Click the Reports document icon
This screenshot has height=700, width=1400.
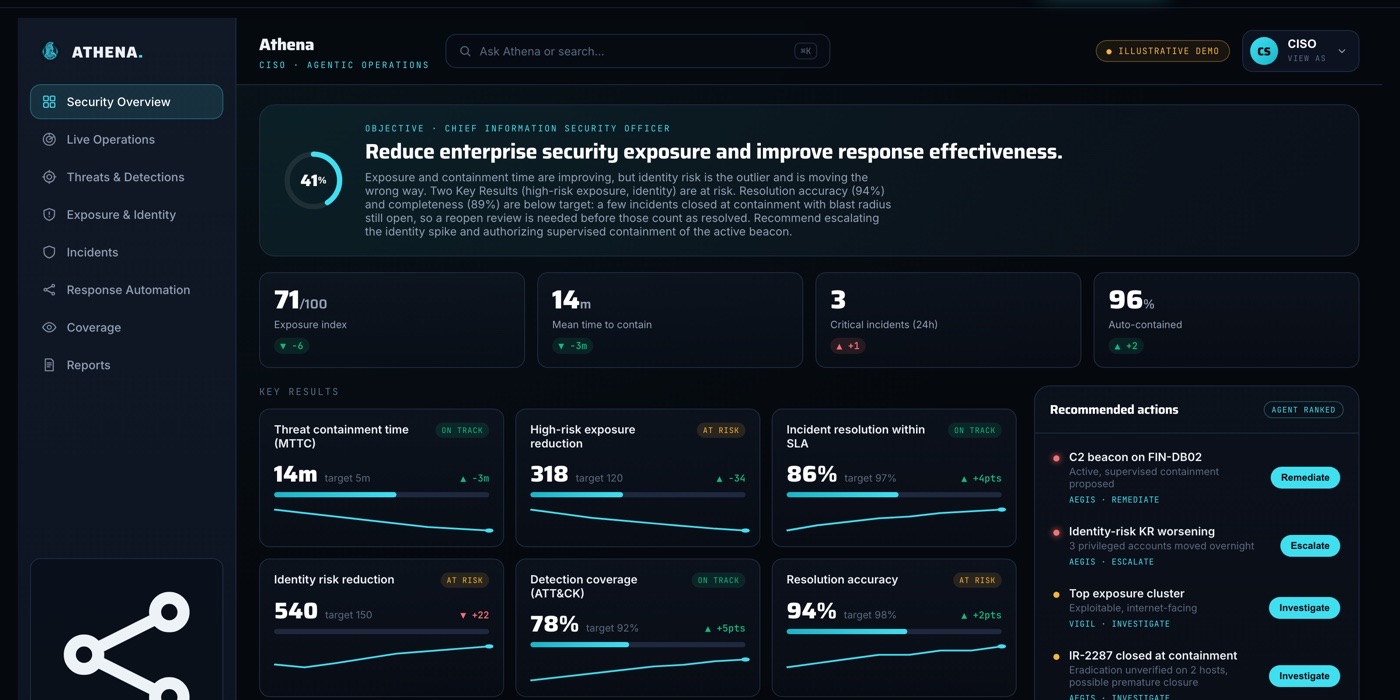pyautogui.click(x=49, y=365)
